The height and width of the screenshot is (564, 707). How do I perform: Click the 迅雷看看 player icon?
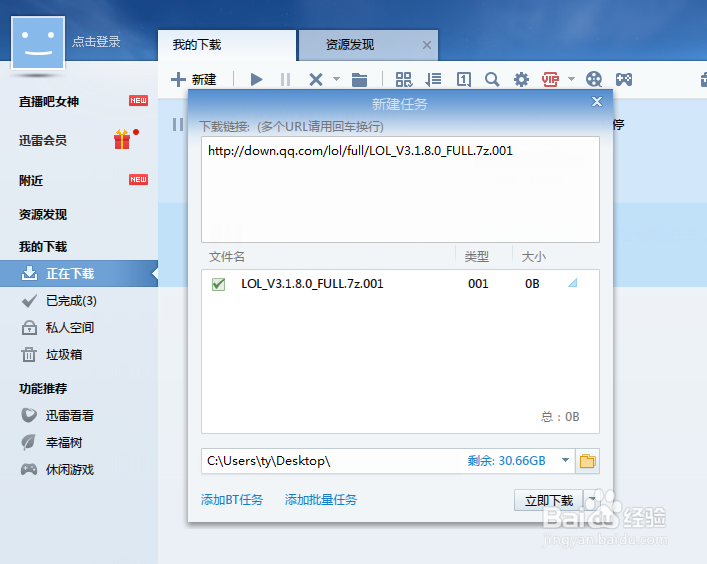[x=29, y=415]
